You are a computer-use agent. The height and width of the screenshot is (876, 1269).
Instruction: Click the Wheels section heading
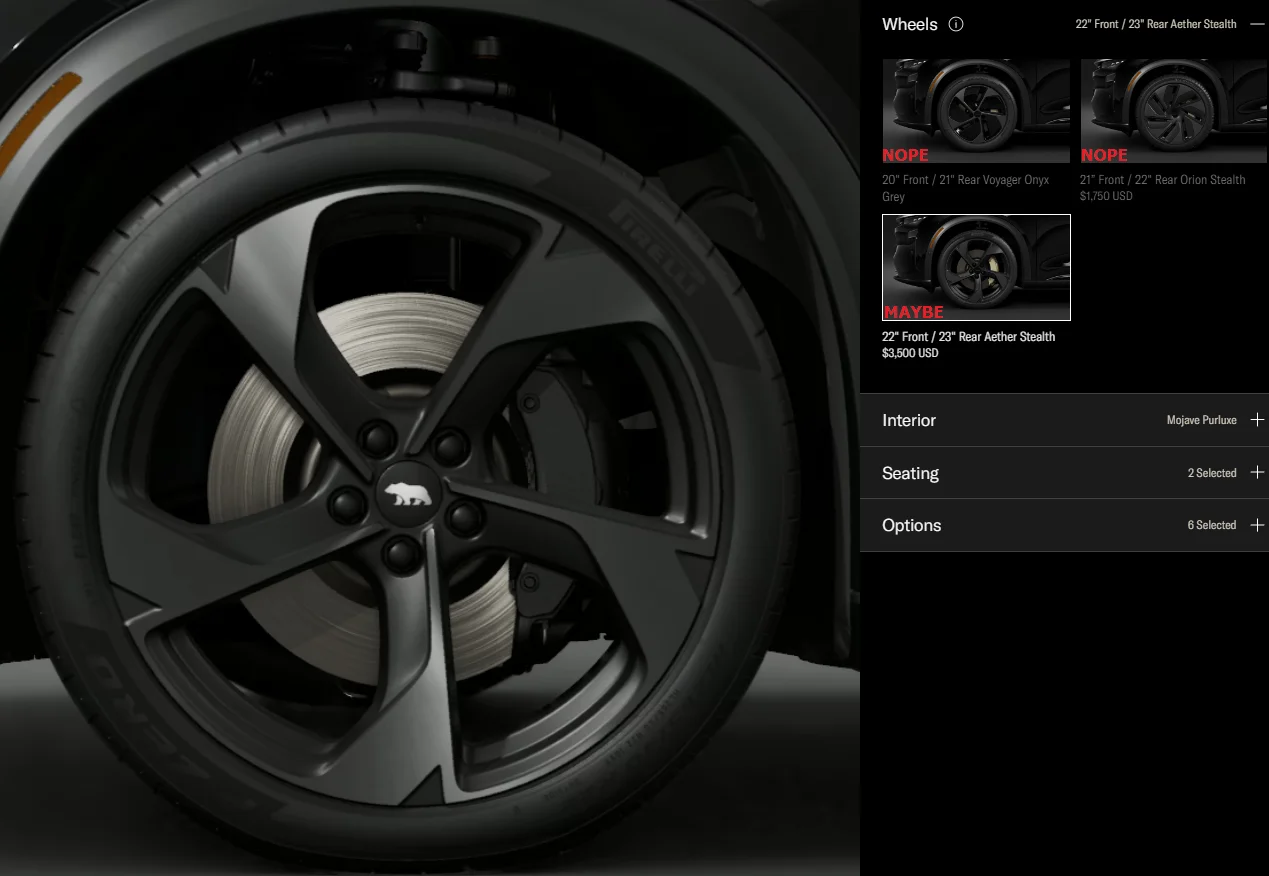pos(910,24)
